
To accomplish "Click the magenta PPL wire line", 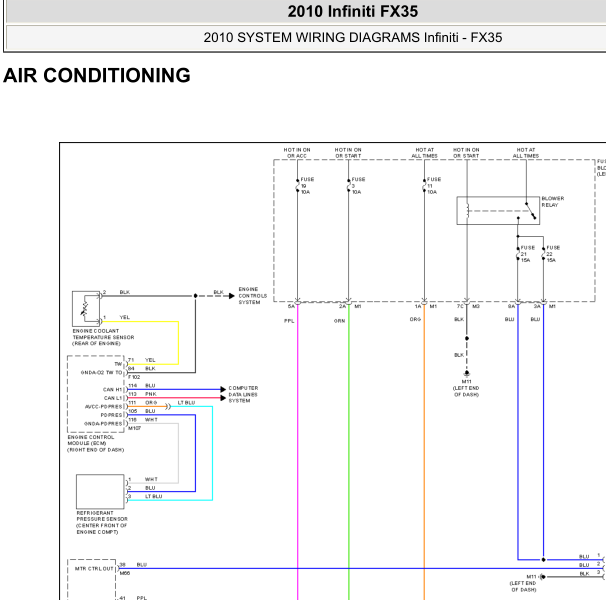I will click(298, 452).
